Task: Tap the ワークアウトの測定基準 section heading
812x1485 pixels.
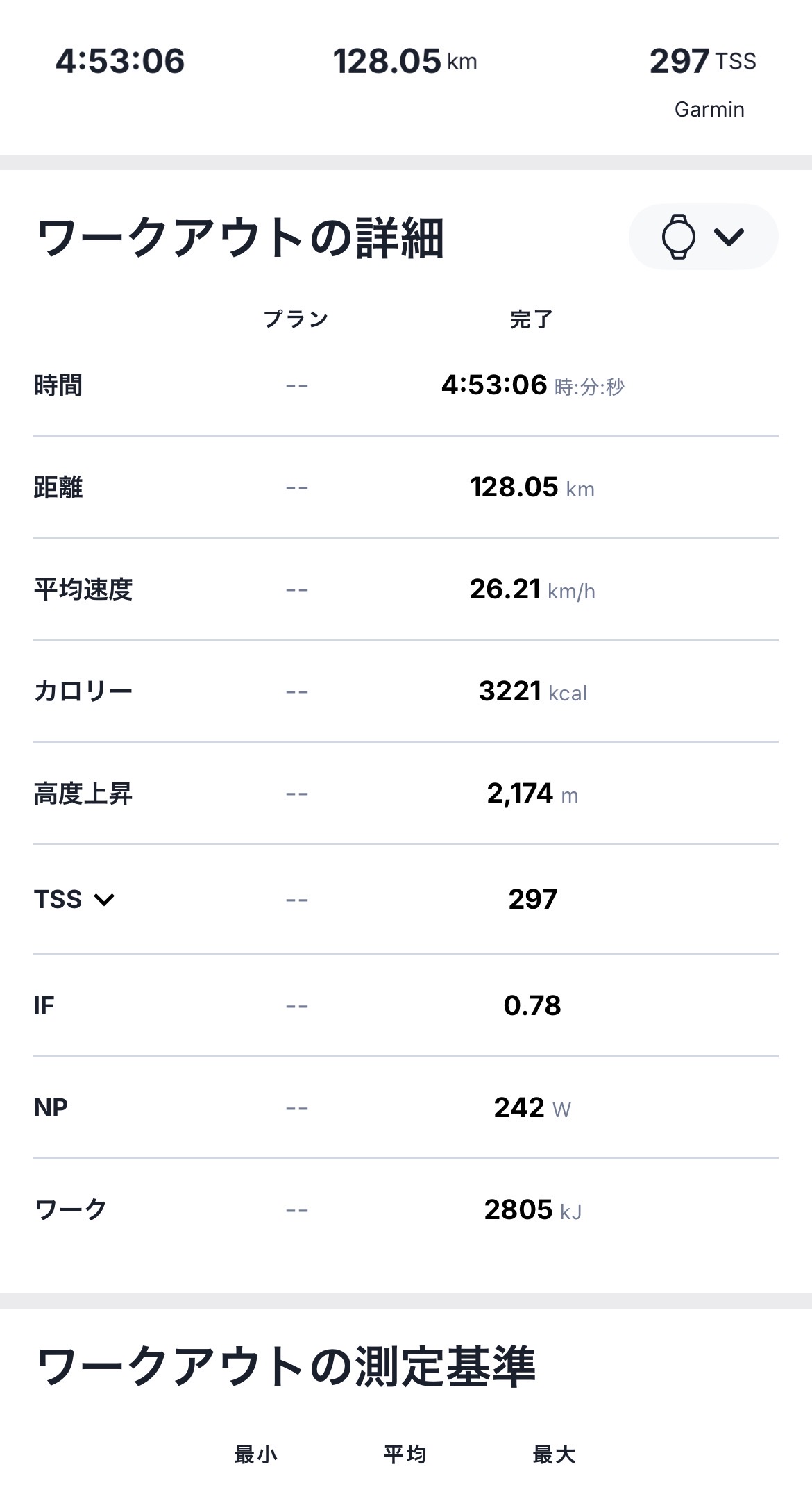Action: [x=285, y=1366]
